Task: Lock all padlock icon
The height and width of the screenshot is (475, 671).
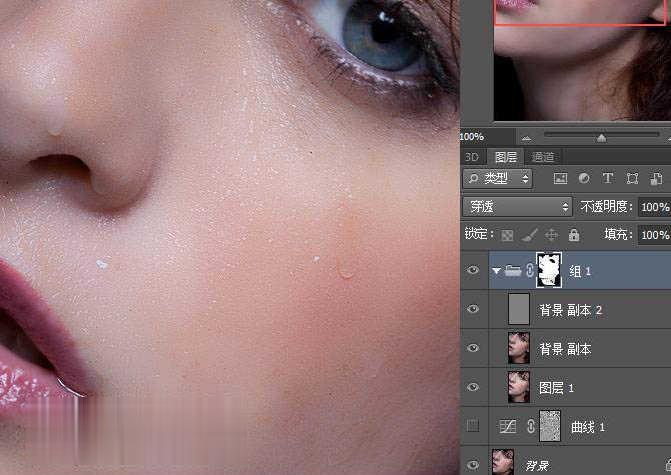Action: click(574, 235)
